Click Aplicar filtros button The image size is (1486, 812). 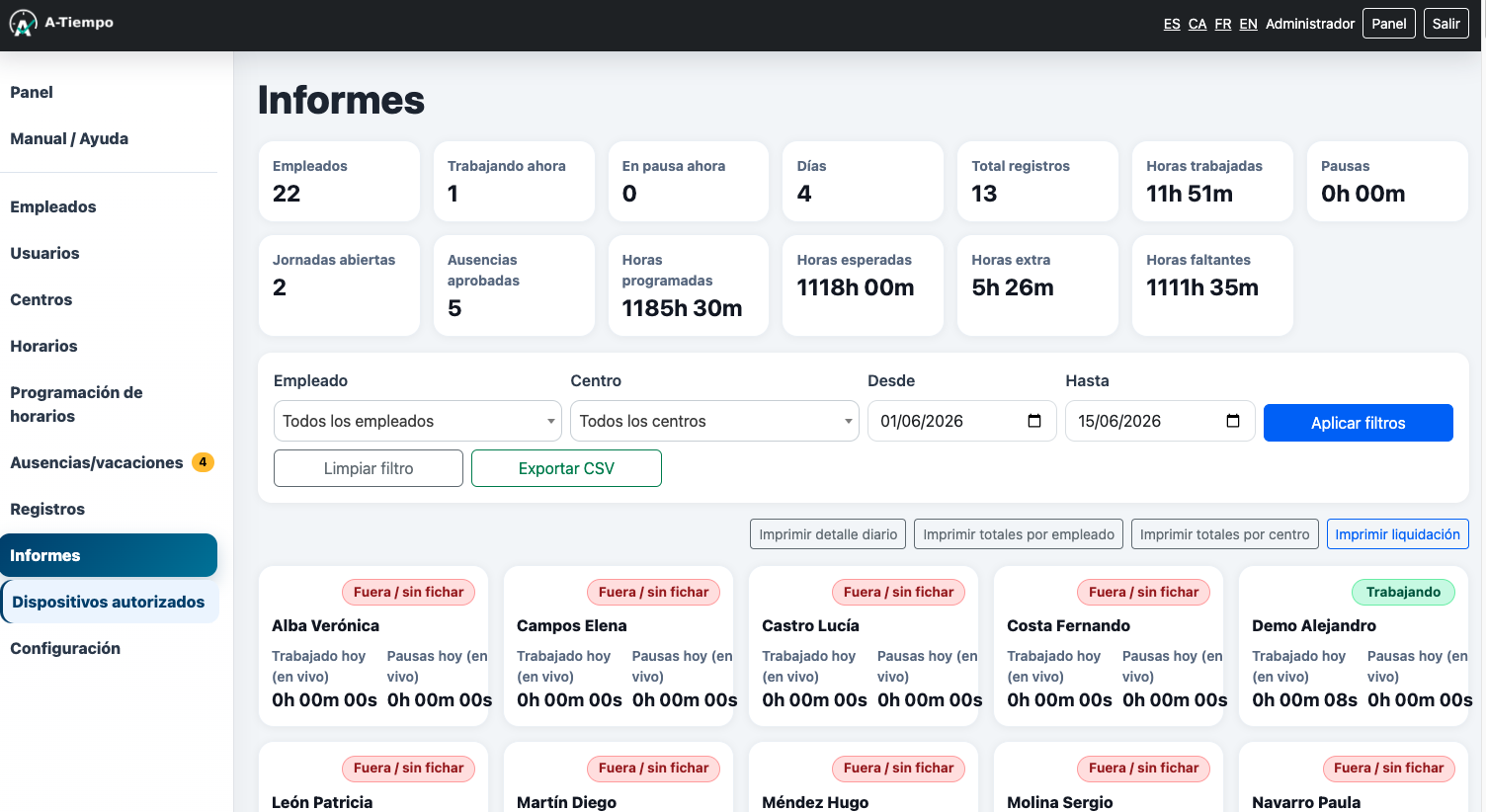point(1359,423)
